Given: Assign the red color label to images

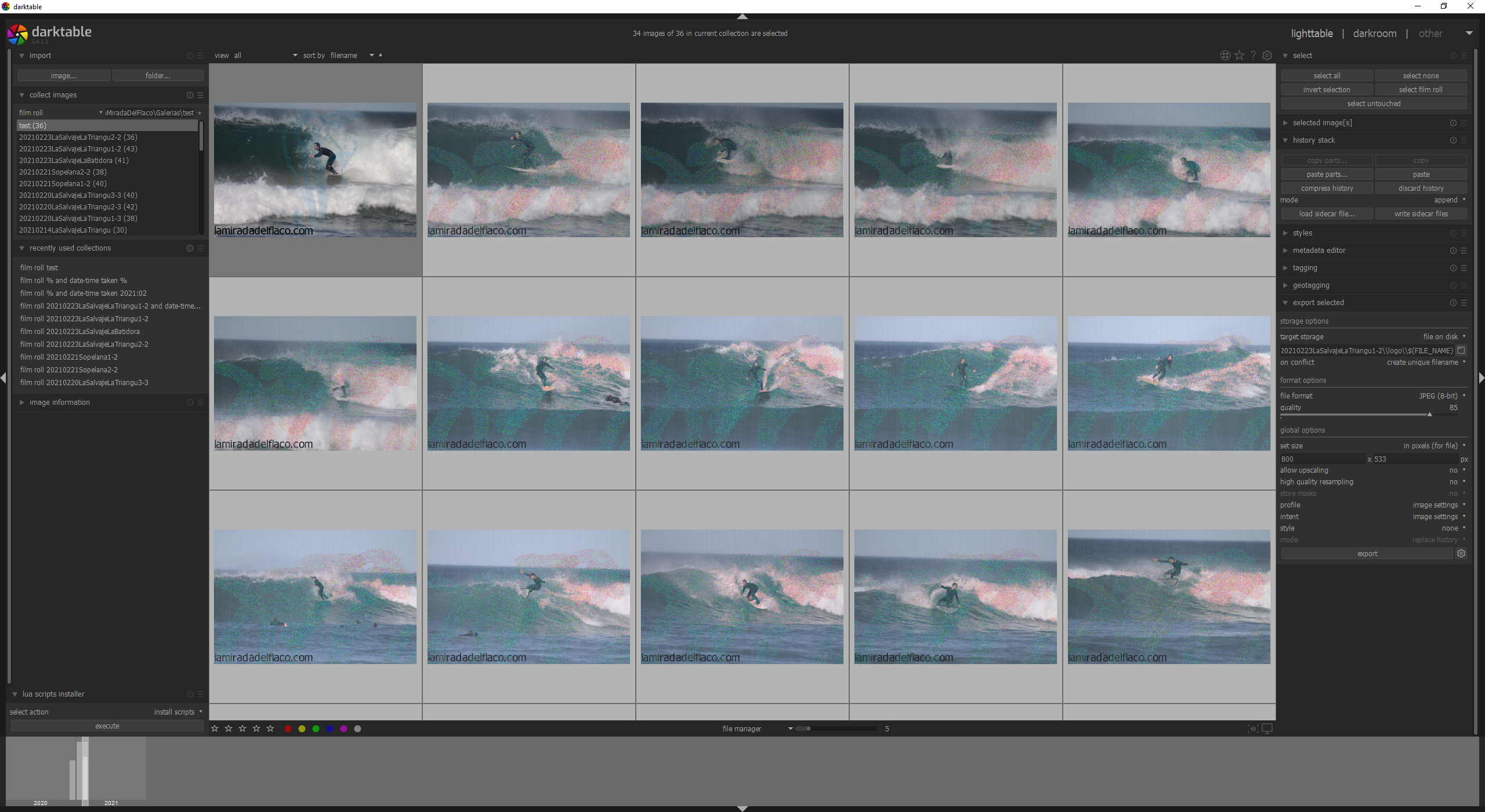Looking at the screenshot, I should 288,728.
